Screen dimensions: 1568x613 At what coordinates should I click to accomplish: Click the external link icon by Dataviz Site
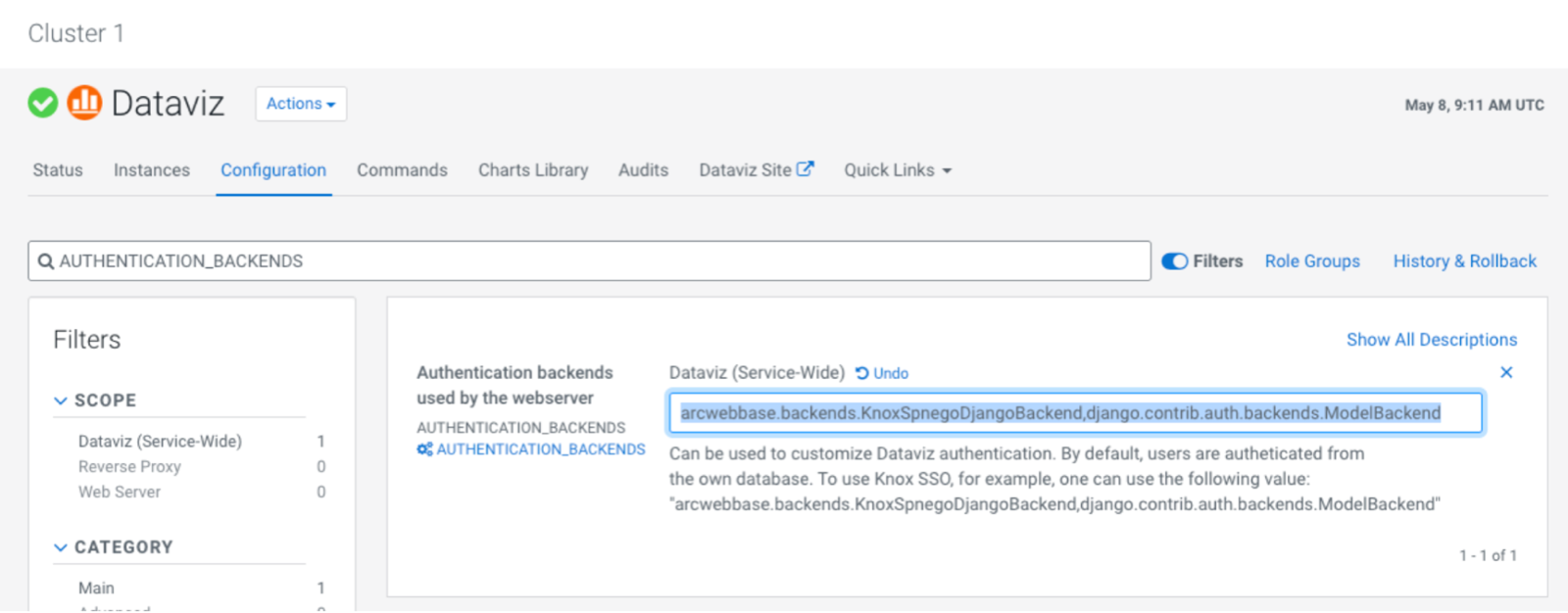click(806, 168)
